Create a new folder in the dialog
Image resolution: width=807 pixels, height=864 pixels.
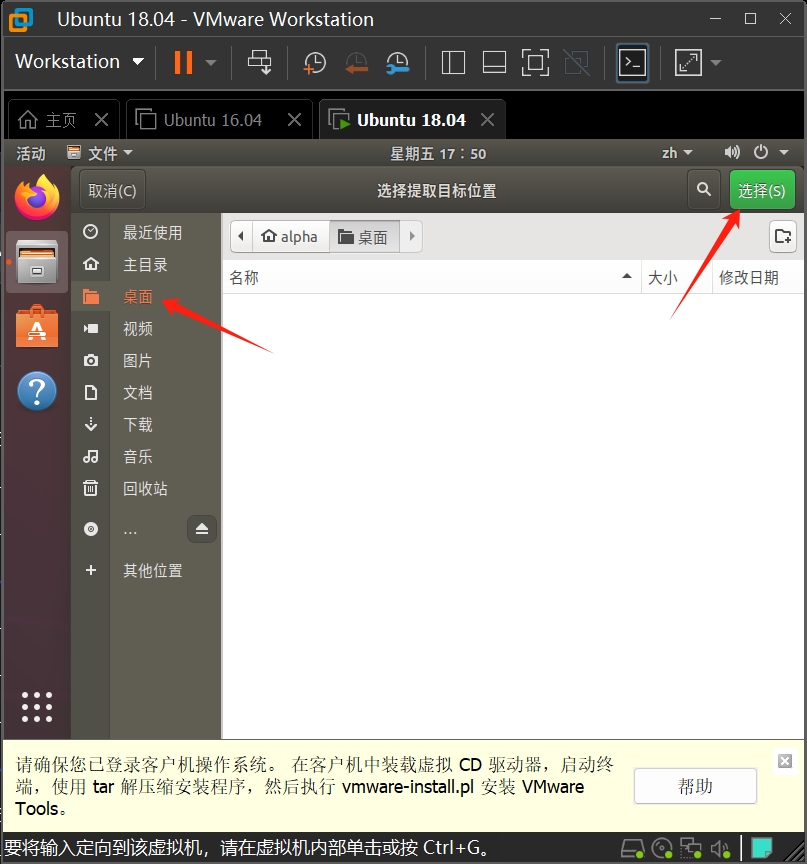pyautogui.click(x=783, y=236)
